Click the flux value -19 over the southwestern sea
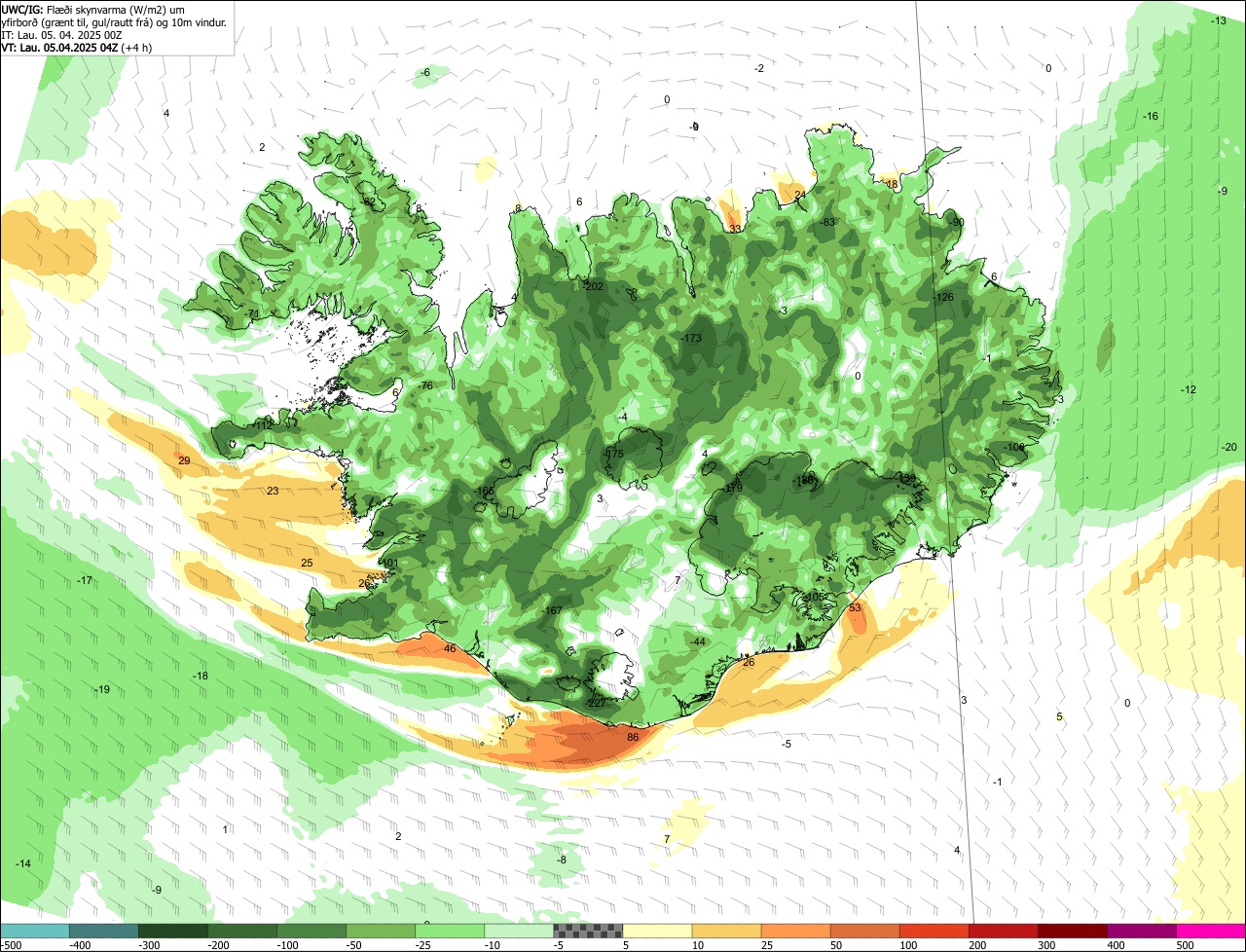Screen dimensions: 1246x952 tap(101, 689)
